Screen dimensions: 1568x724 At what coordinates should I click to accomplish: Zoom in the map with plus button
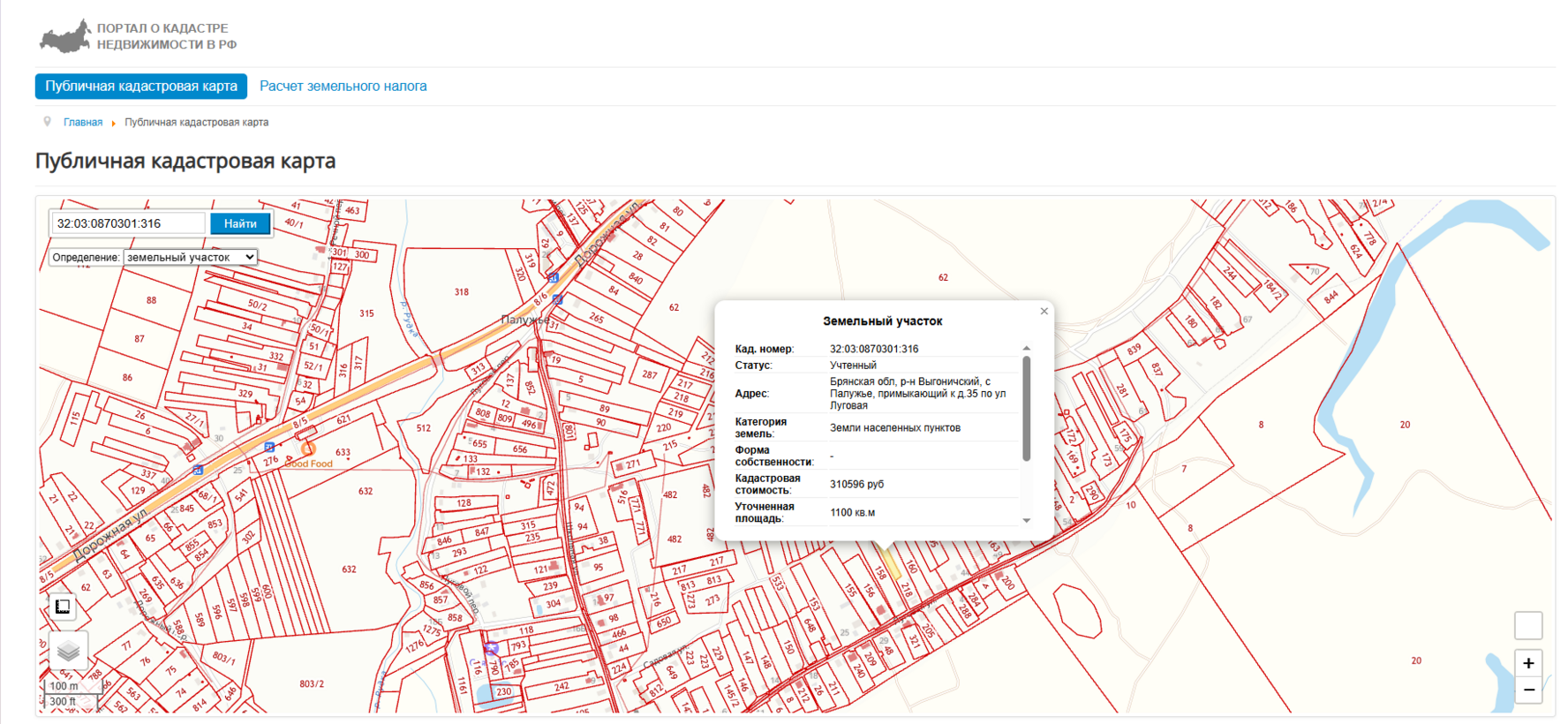pos(1528,663)
